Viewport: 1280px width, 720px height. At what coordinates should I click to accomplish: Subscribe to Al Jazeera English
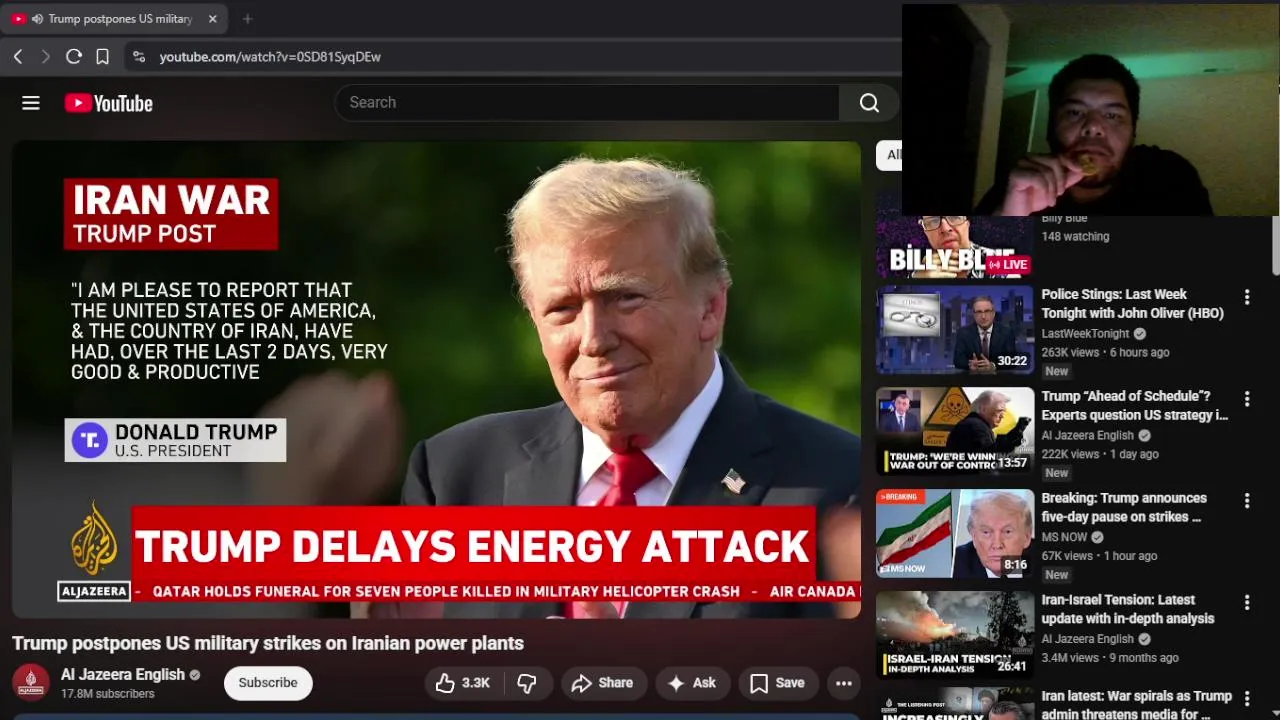(x=268, y=683)
